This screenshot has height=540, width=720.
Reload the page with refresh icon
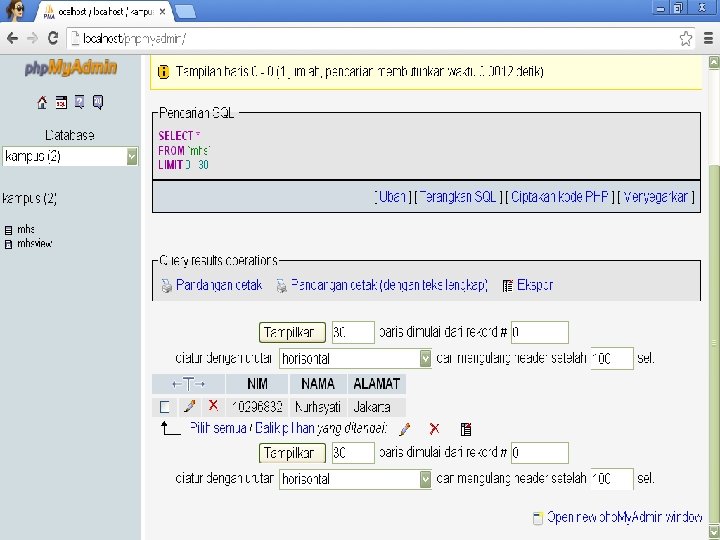click(53, 38)
